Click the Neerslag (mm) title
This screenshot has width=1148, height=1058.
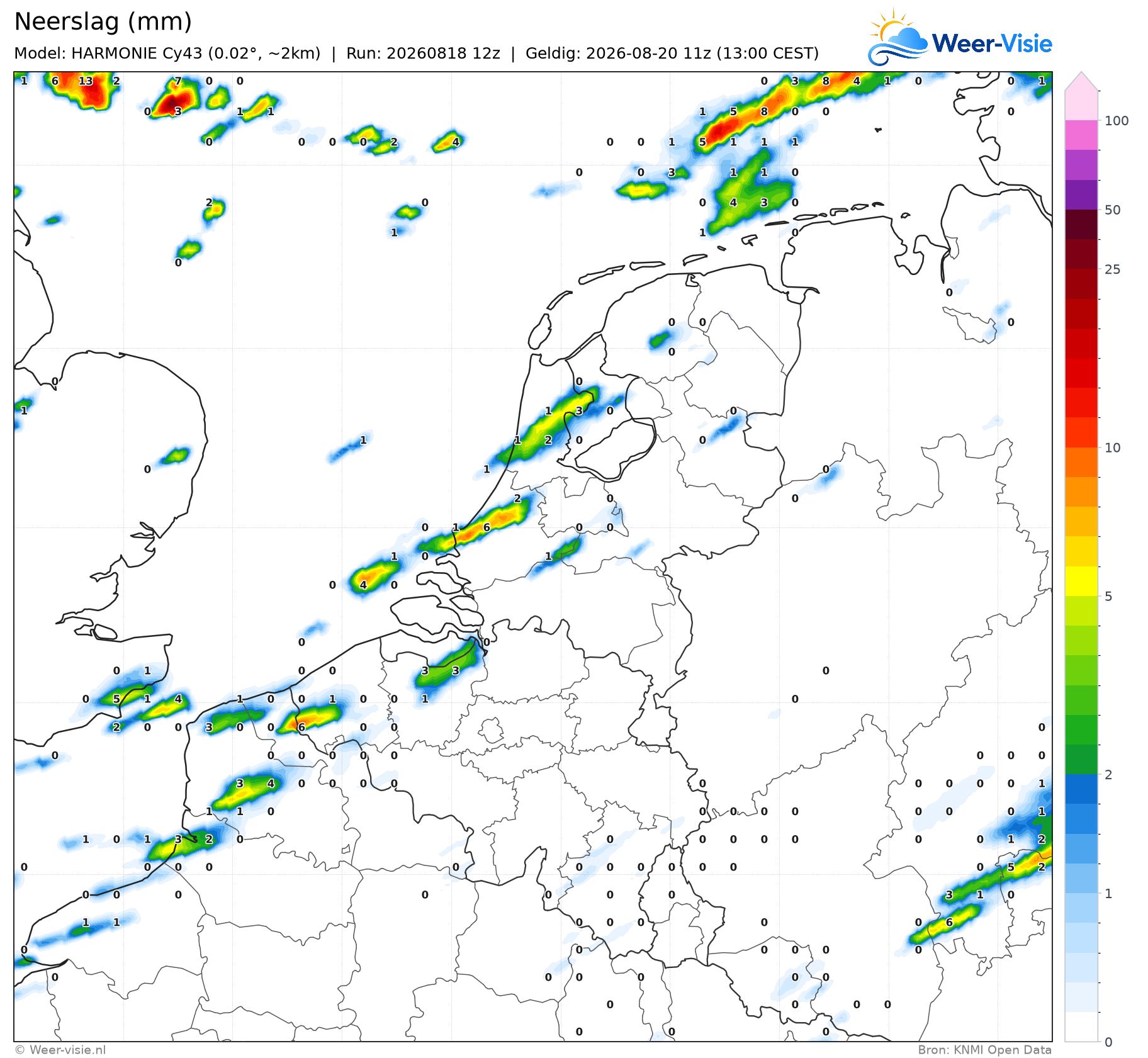pos(103,22)
